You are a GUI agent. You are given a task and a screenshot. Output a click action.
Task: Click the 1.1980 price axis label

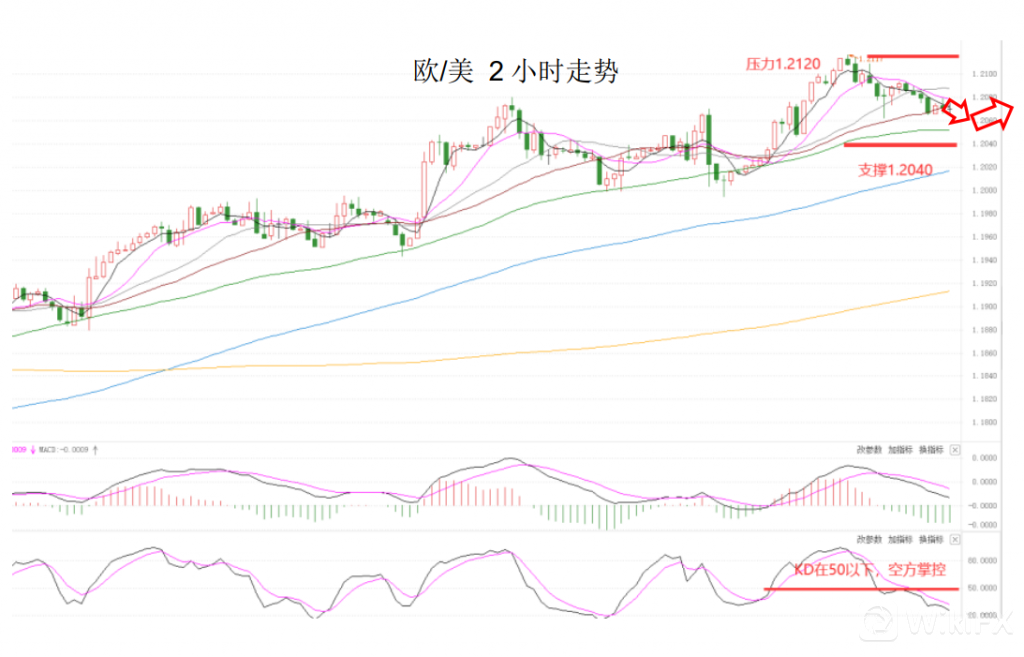tap(984, 214)
